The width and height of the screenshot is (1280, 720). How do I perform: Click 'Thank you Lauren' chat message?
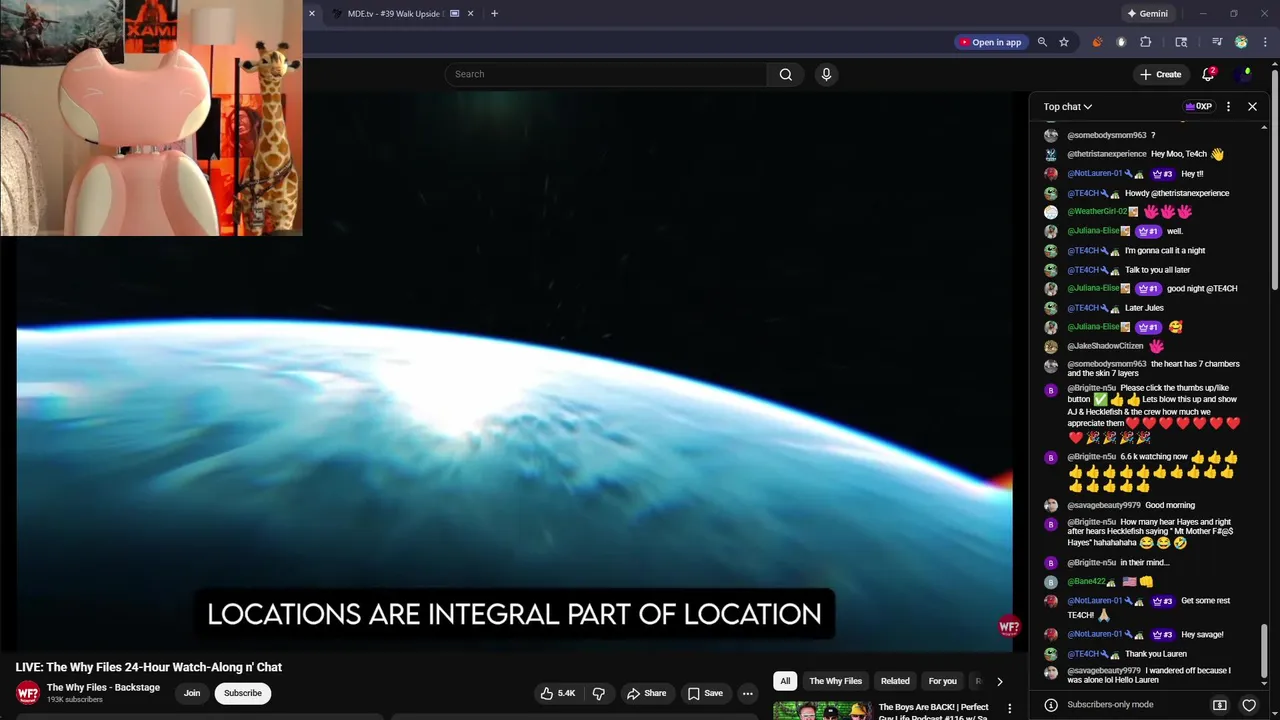(1156, 654)
